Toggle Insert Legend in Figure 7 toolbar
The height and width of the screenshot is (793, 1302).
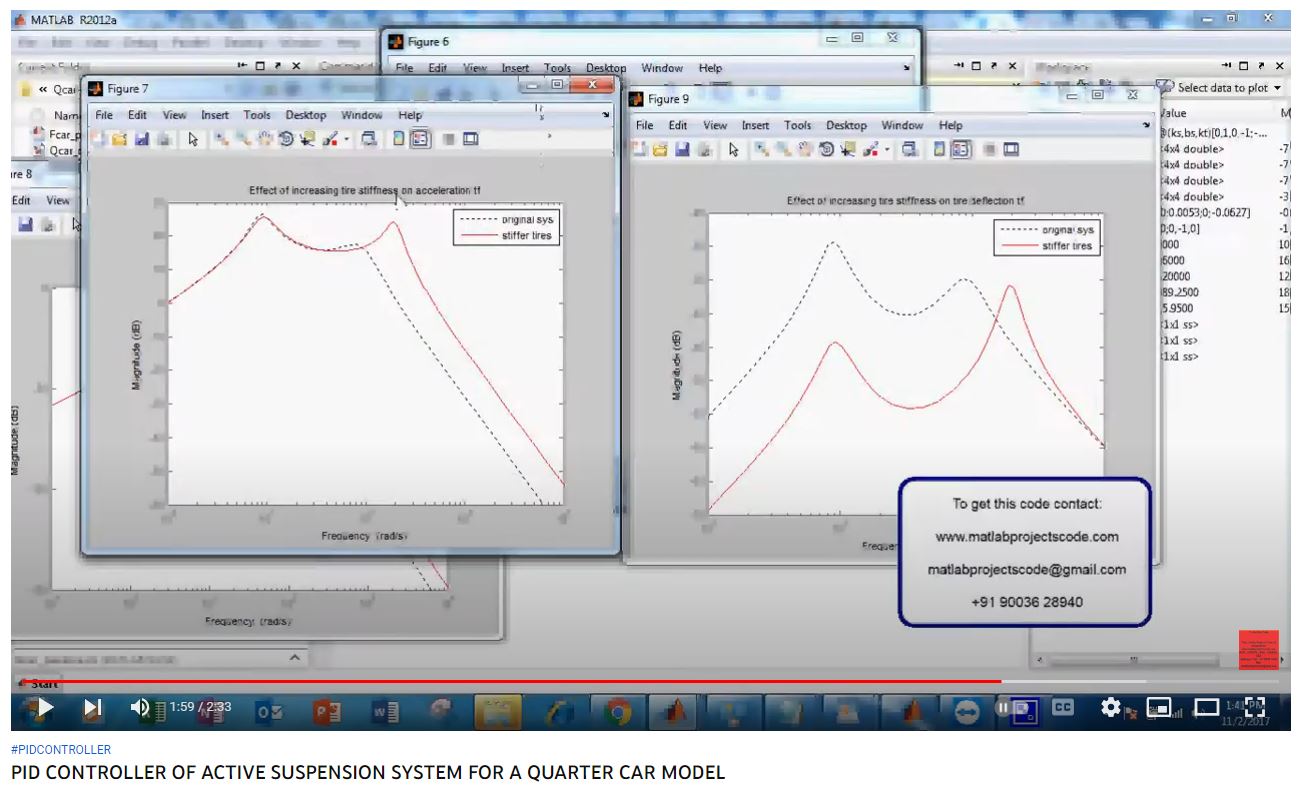(x=419, y=140)
